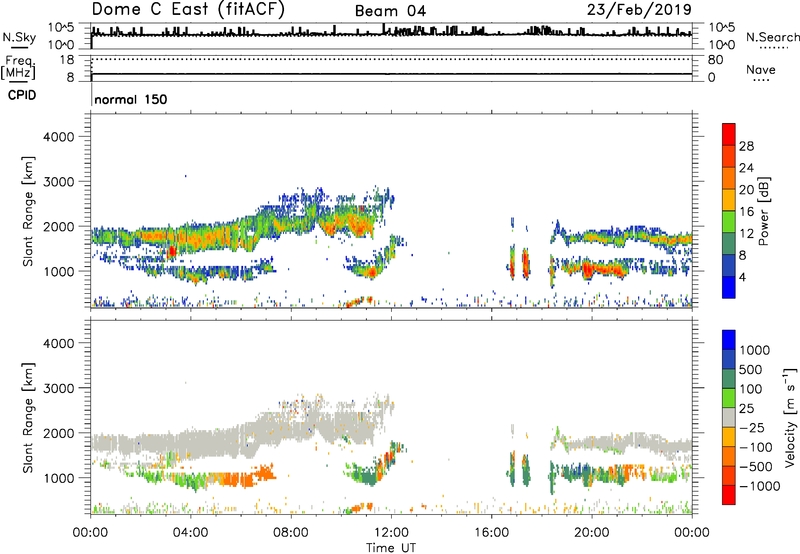
Task: Click the "28" Power colorbar label
Action: [746, 146]
